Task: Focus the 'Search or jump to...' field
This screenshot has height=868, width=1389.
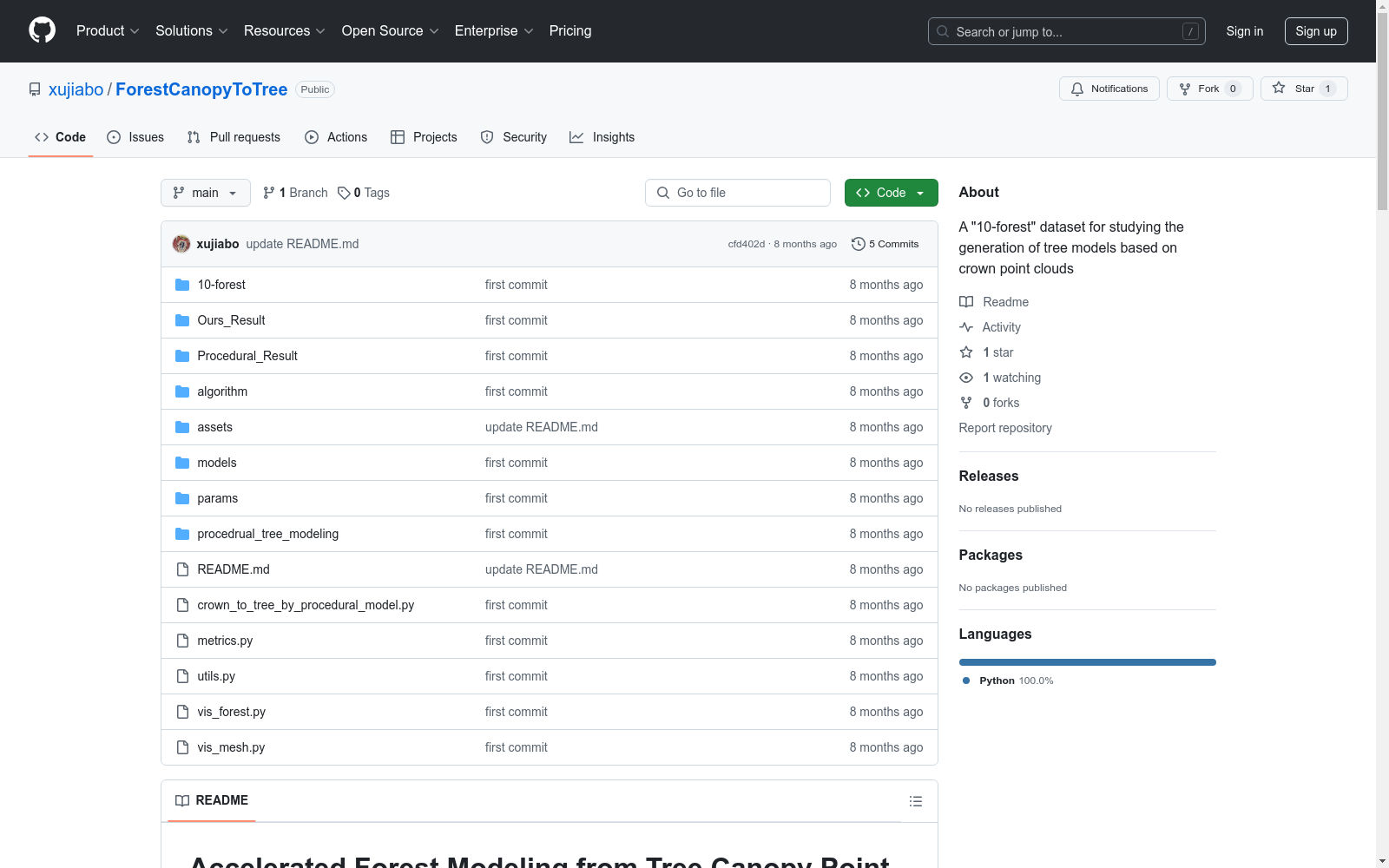Action: coord(1067,31)
